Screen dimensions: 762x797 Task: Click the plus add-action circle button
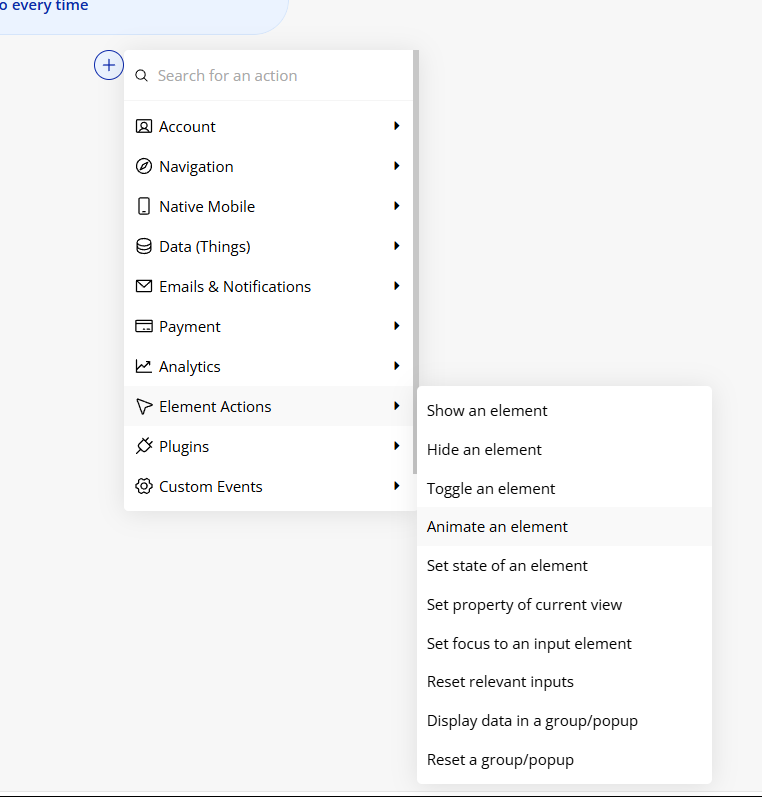pyautogui.click(x=109, y=65)
